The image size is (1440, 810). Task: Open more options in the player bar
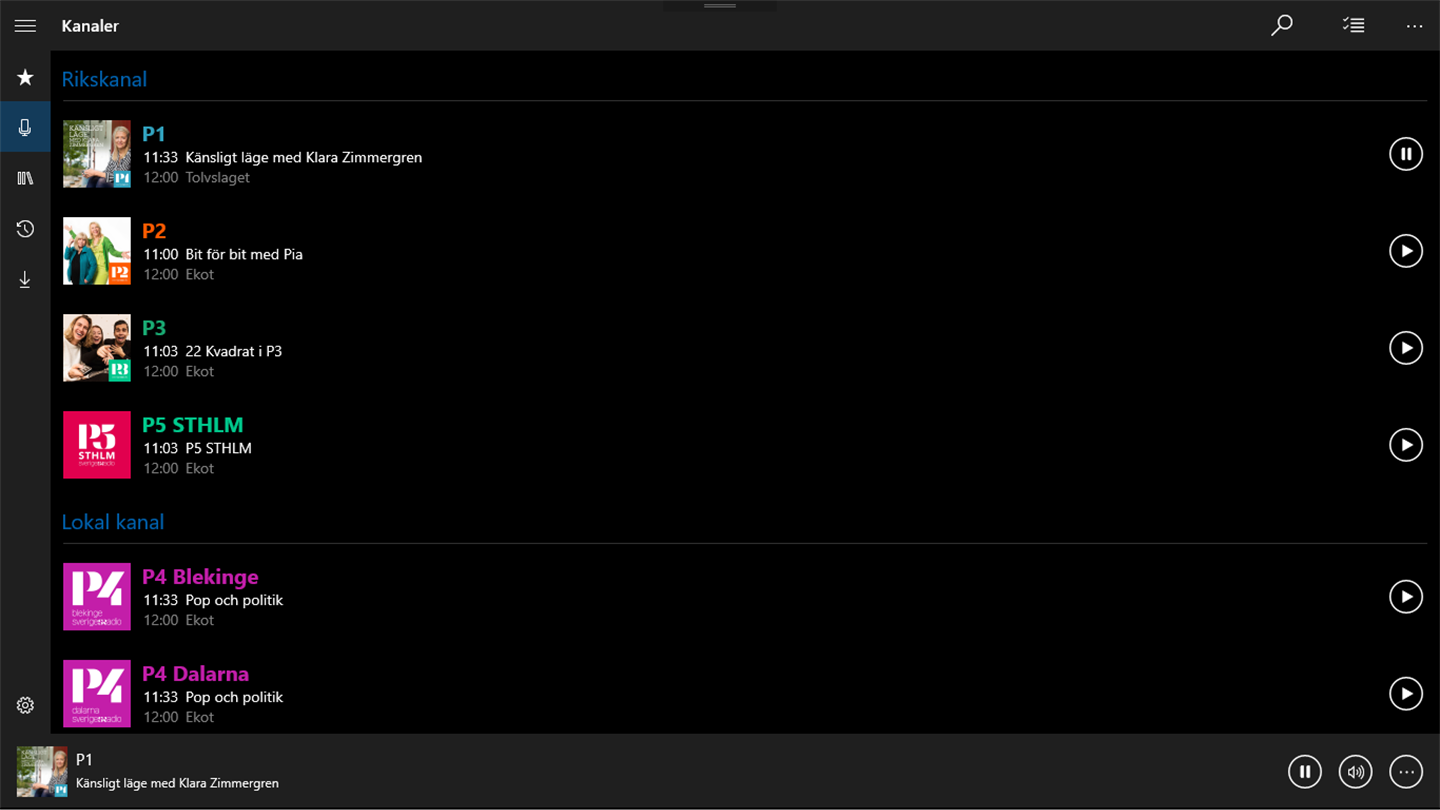coord(1406,772)
